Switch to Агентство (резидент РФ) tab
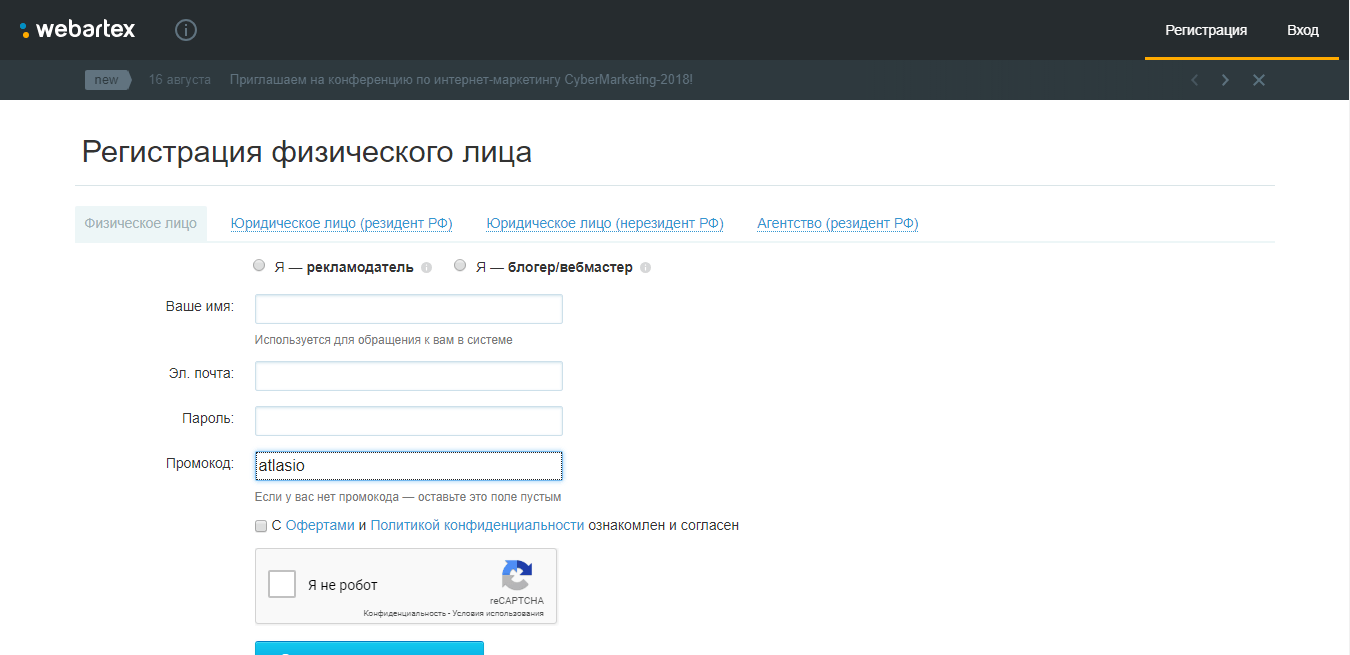The image size is (1350, 655). pos(837,224)
